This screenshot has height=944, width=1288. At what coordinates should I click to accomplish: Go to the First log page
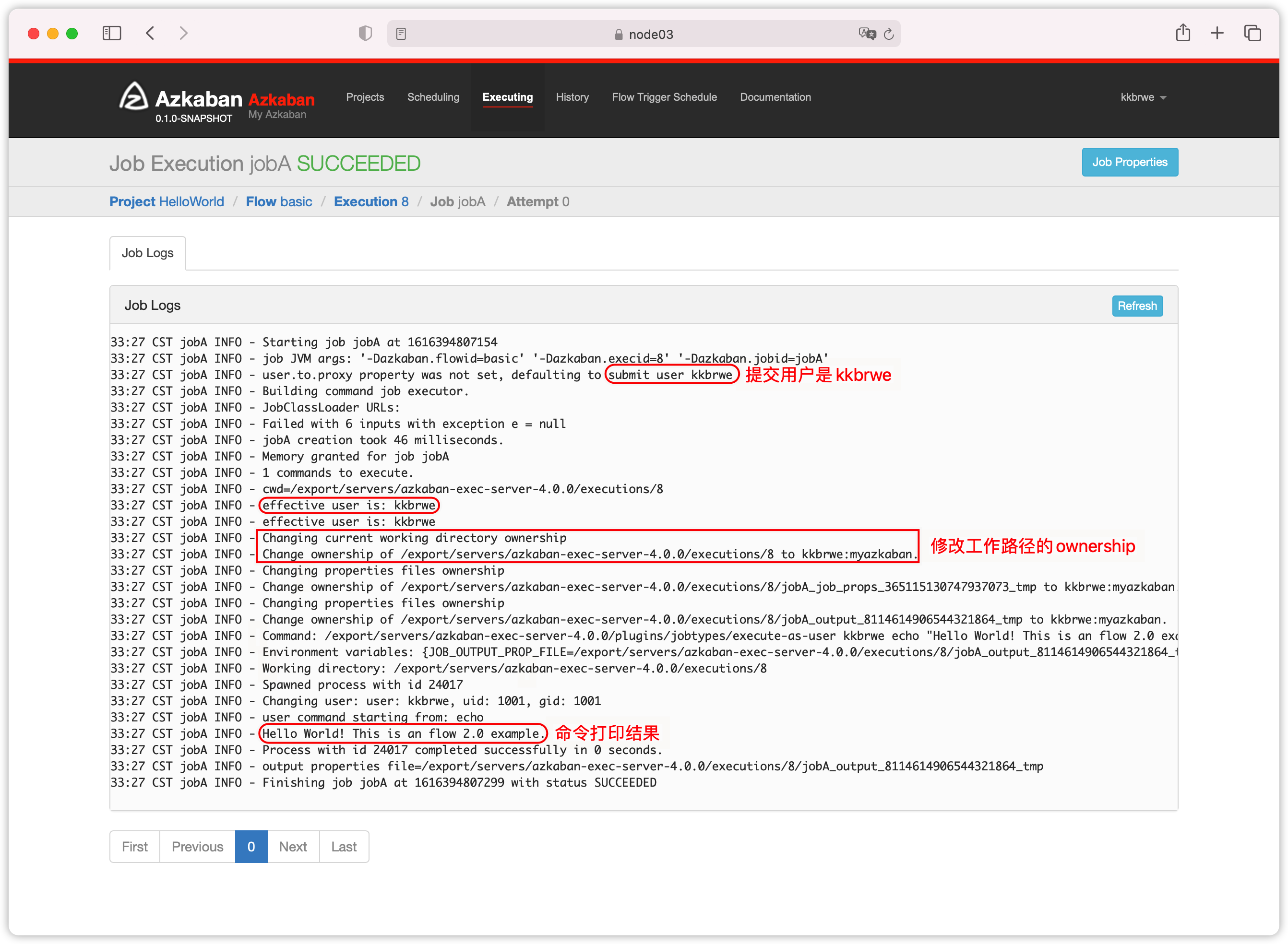135,846
